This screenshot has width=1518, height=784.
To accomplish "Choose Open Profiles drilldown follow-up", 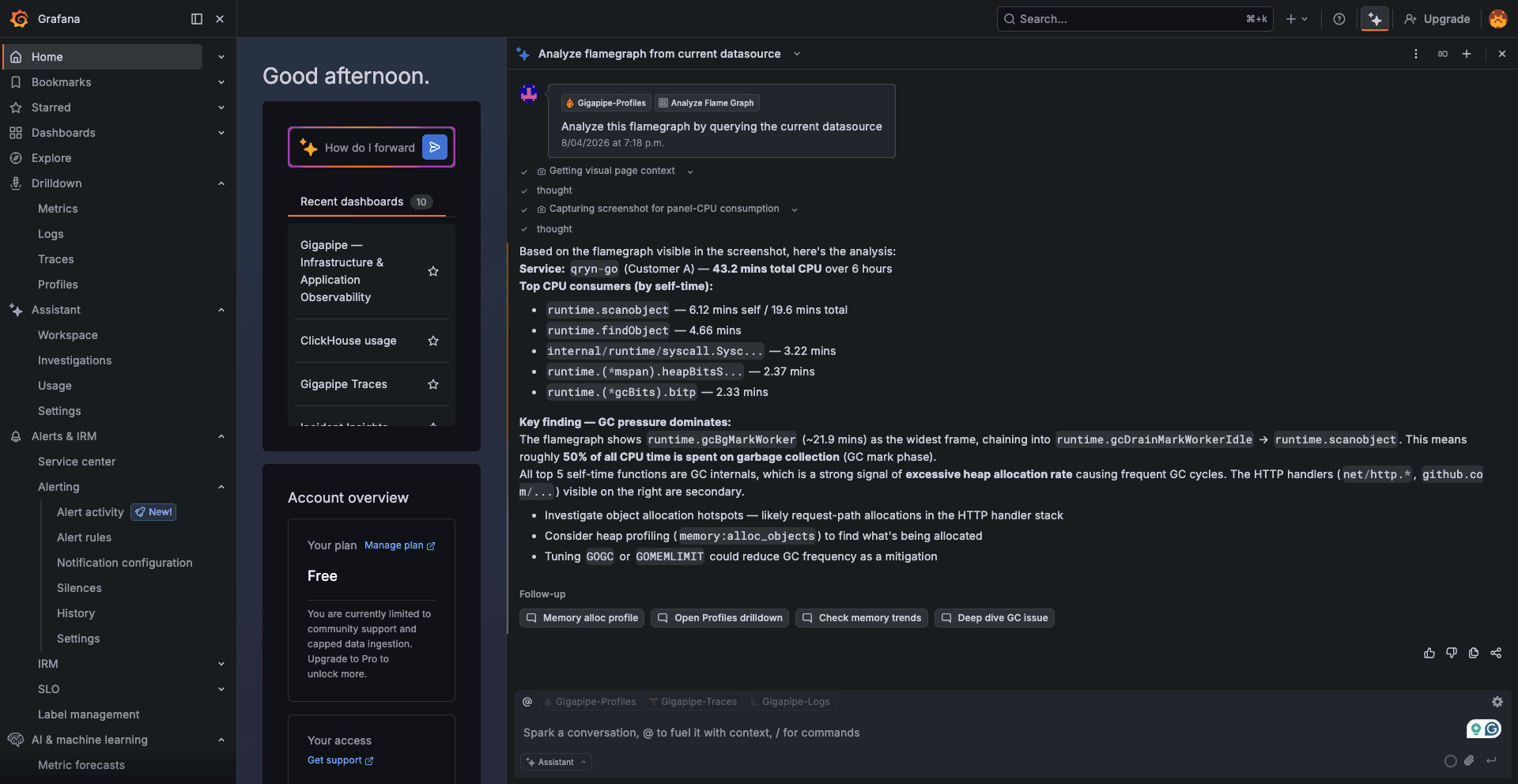I will click(719, 618).
